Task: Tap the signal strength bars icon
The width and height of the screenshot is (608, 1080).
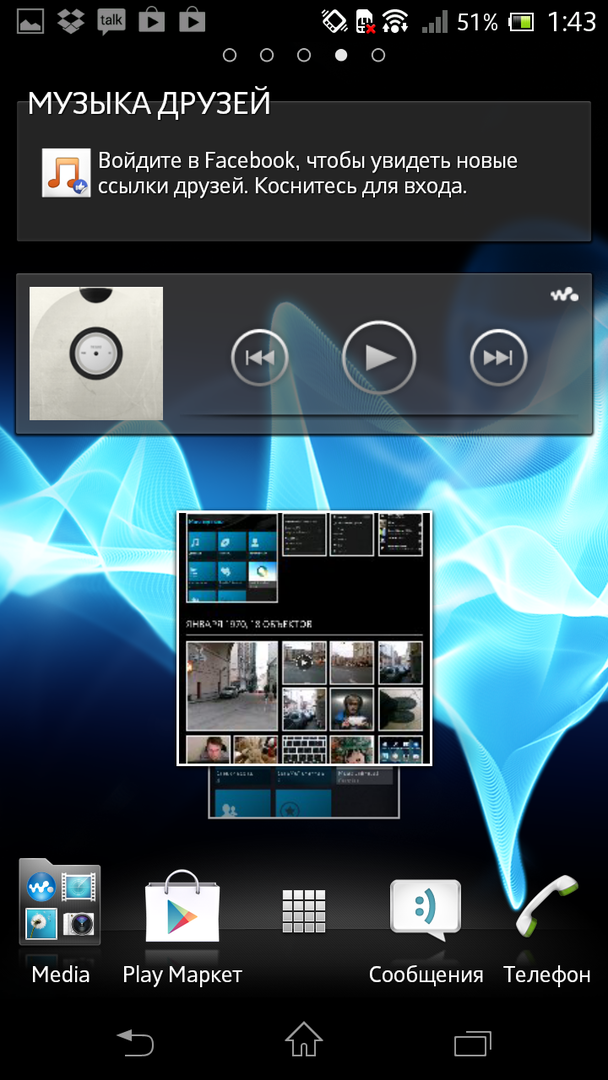Action: (x=434, y=22)
